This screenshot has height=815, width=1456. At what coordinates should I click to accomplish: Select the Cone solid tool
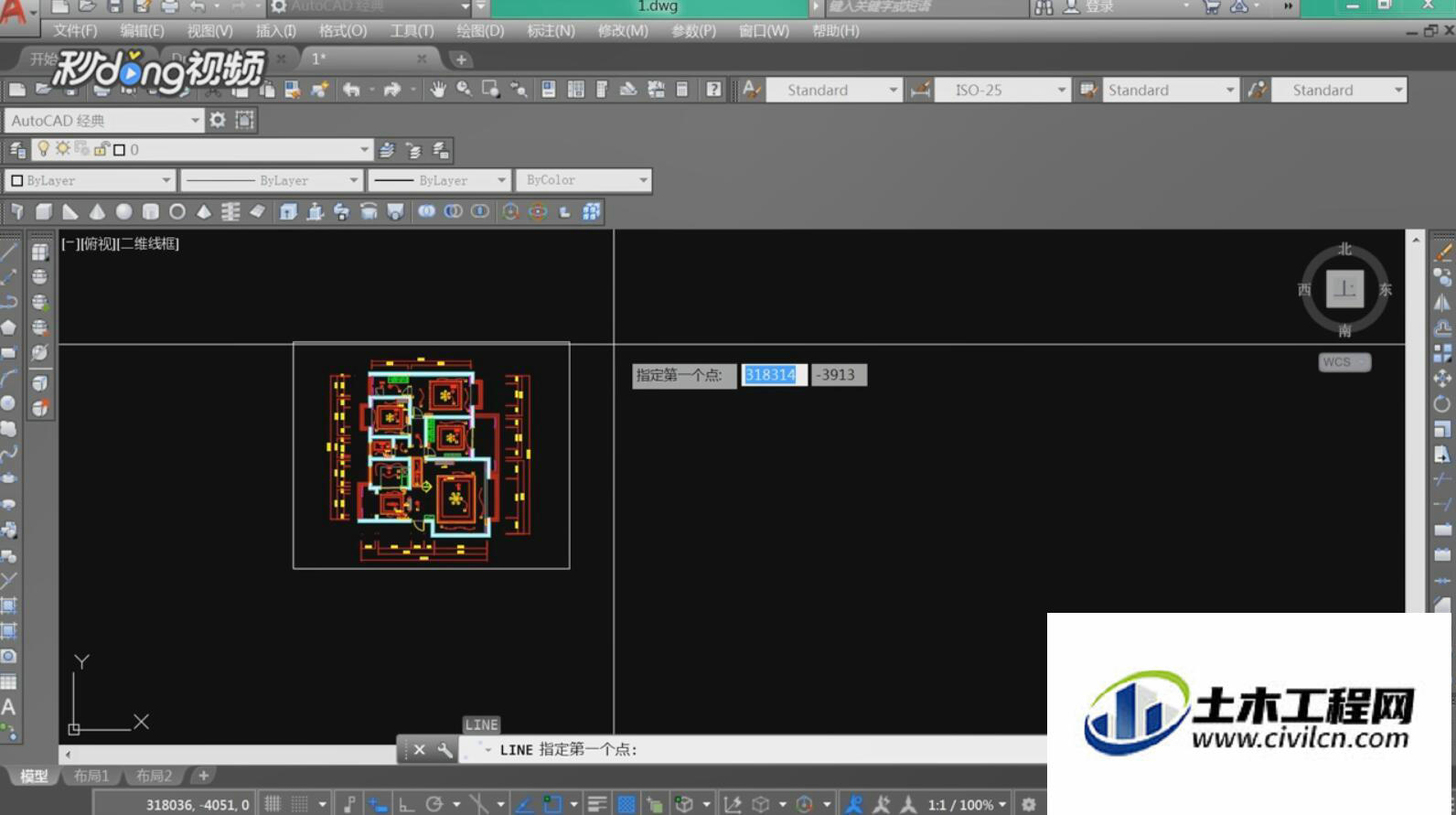tap(97, 212)
